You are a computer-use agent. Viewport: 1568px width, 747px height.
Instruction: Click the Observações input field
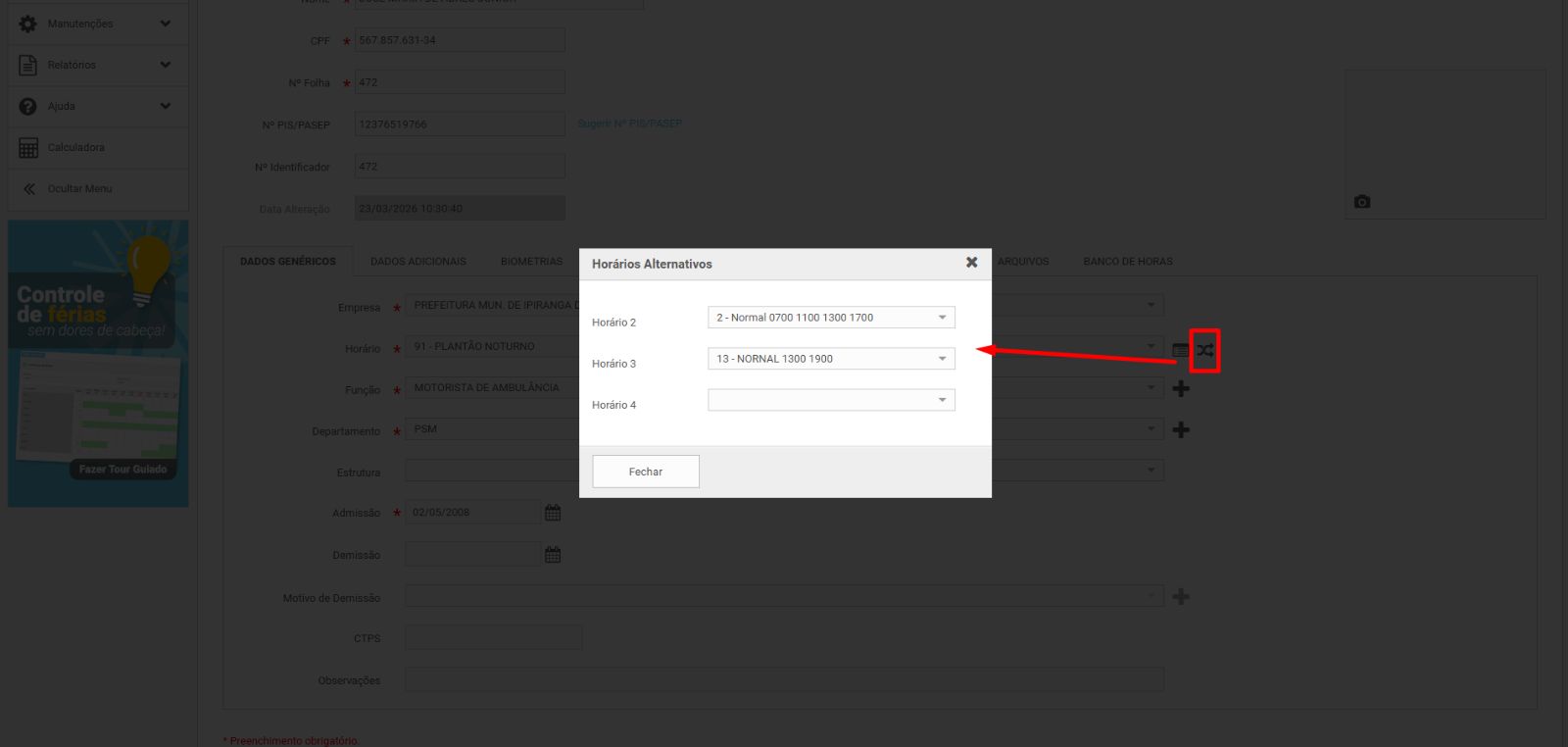[x=784, y=679]
